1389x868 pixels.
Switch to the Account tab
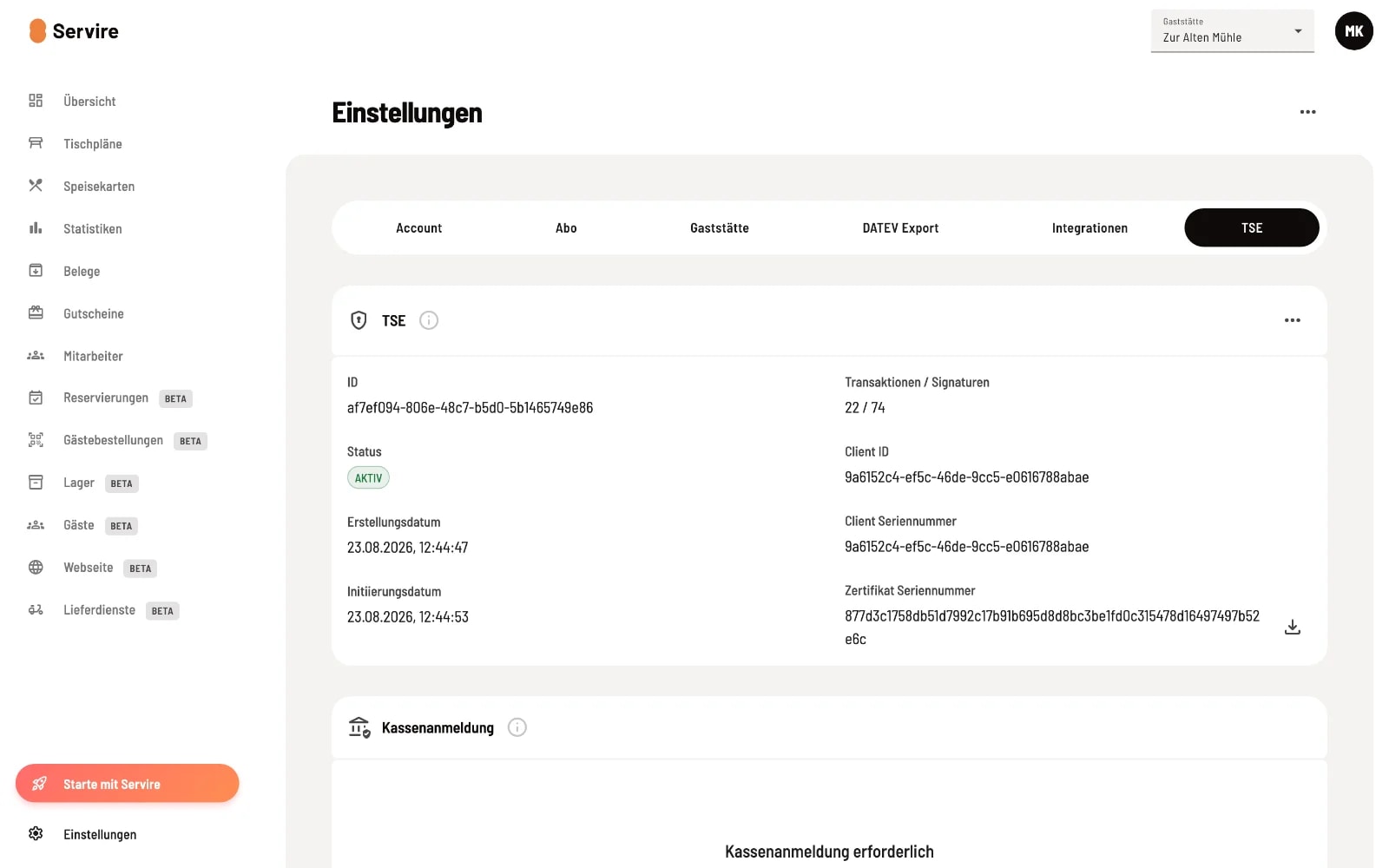point(419,227)
